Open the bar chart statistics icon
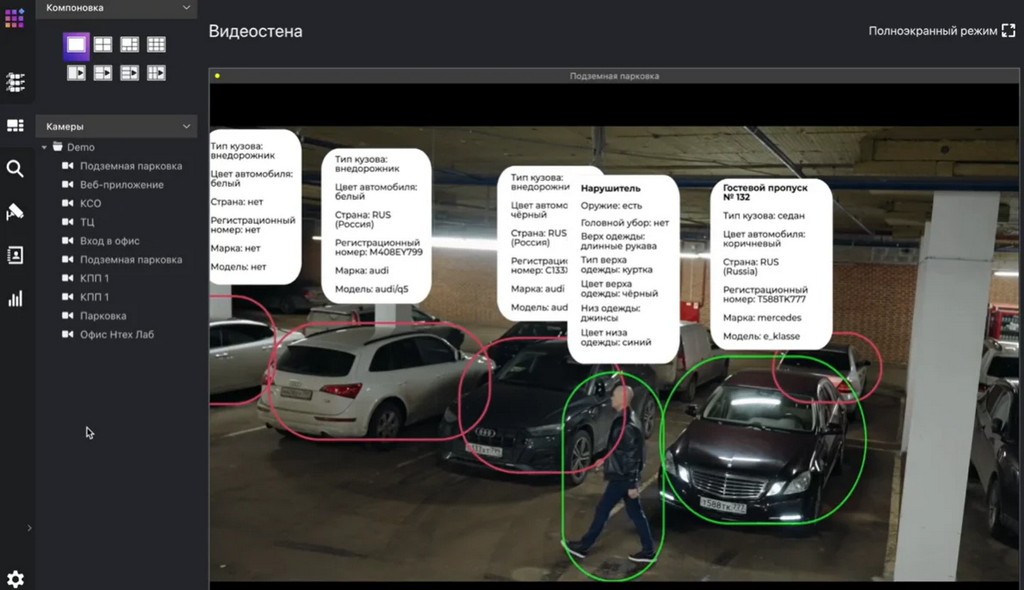 point(15,299)
